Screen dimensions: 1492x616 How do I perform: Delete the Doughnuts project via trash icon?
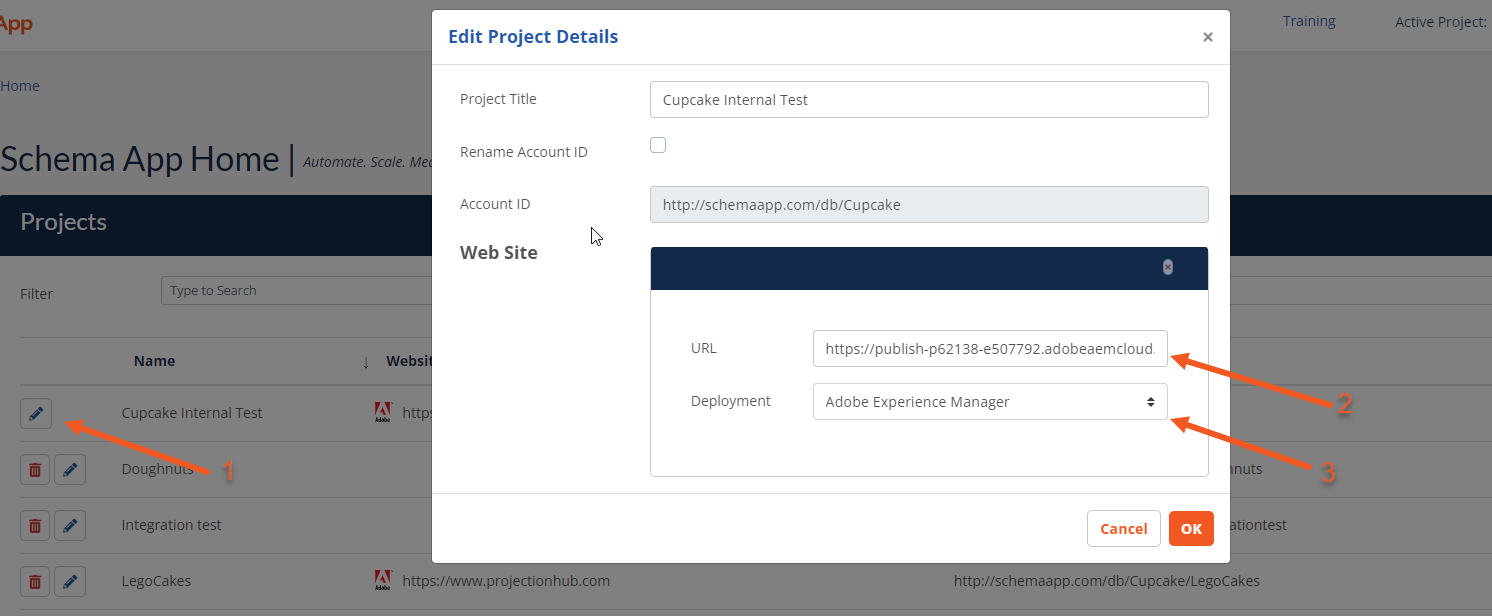[x=35, y=469]
